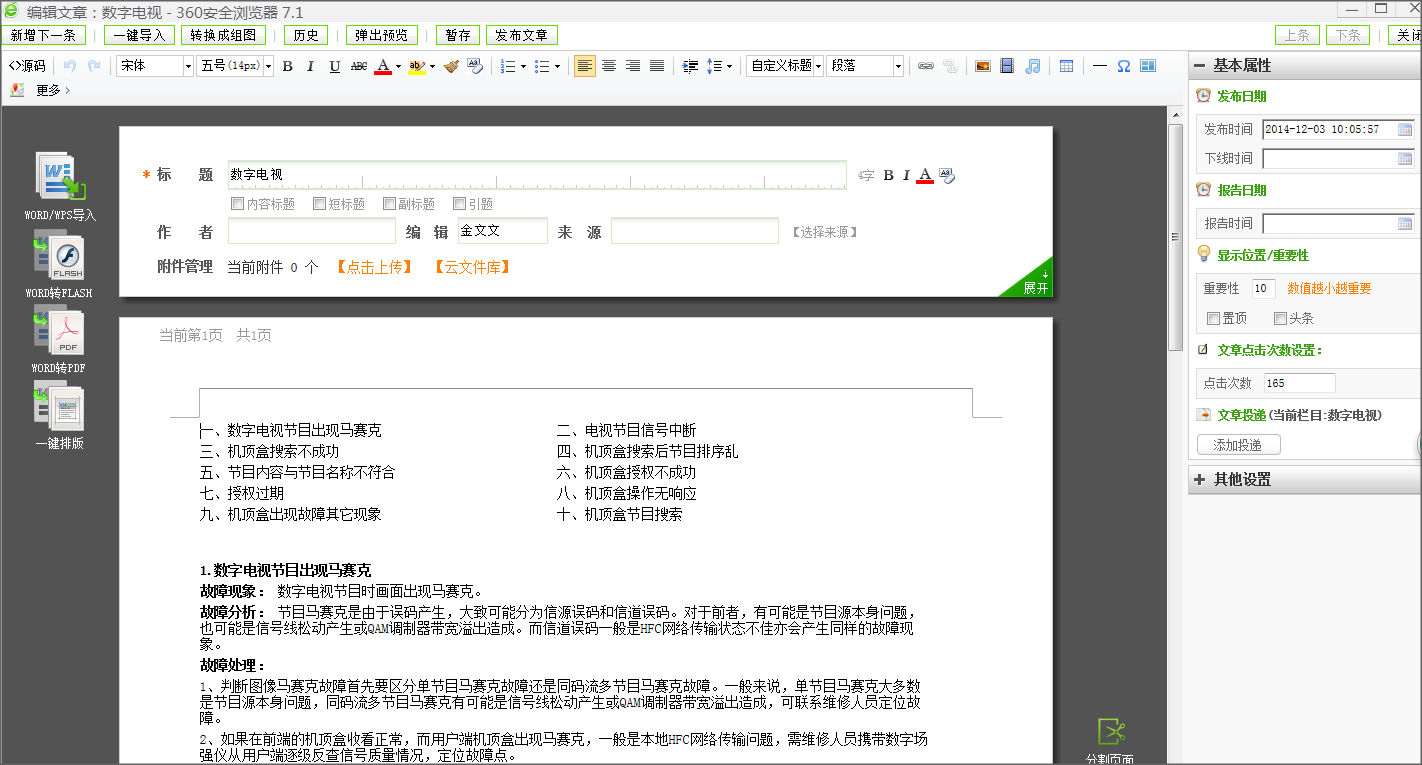Viewport: 1422px width, 765px height.
Task: Open the 段落 paragraph format dropdown
Action: point(865,66)
